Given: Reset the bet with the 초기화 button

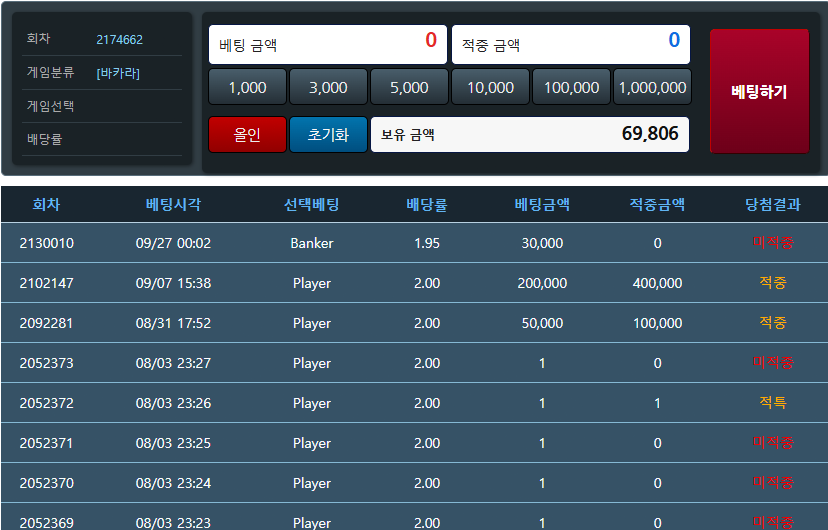Looking at the screenshot, I should [328, 135].
